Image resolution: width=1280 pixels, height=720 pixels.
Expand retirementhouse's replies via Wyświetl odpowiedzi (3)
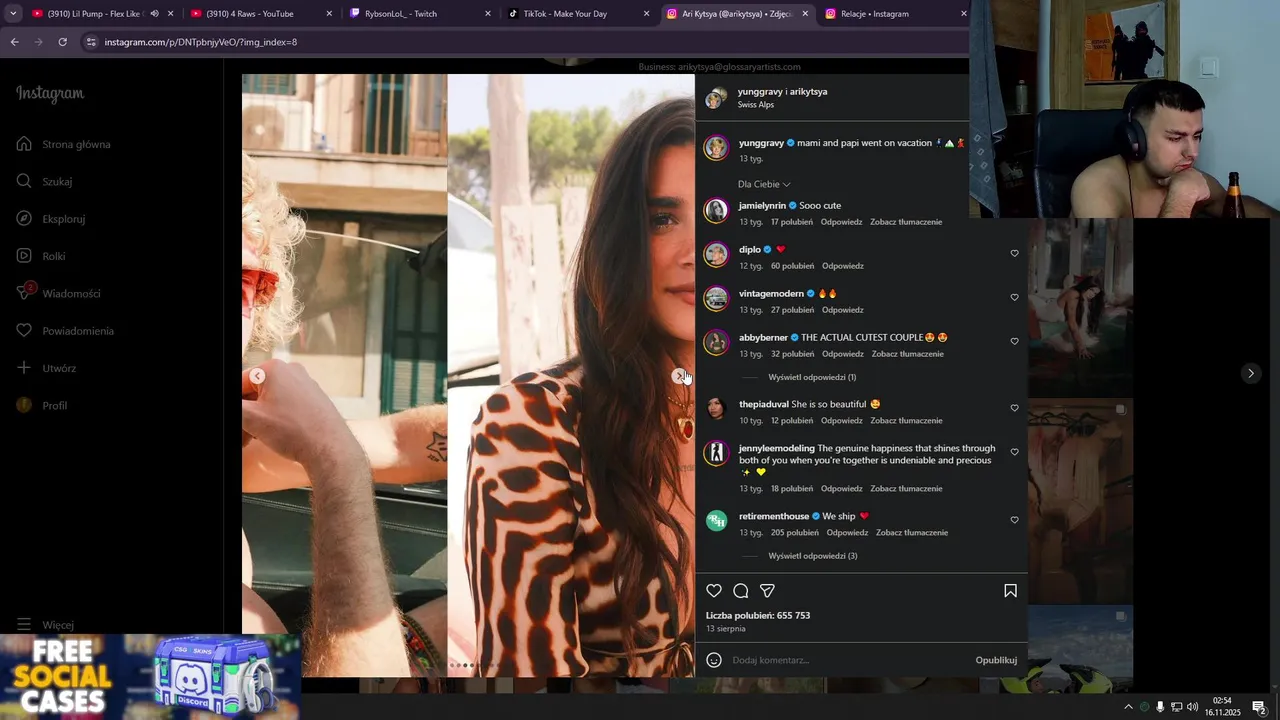click(x=813, y=556)
